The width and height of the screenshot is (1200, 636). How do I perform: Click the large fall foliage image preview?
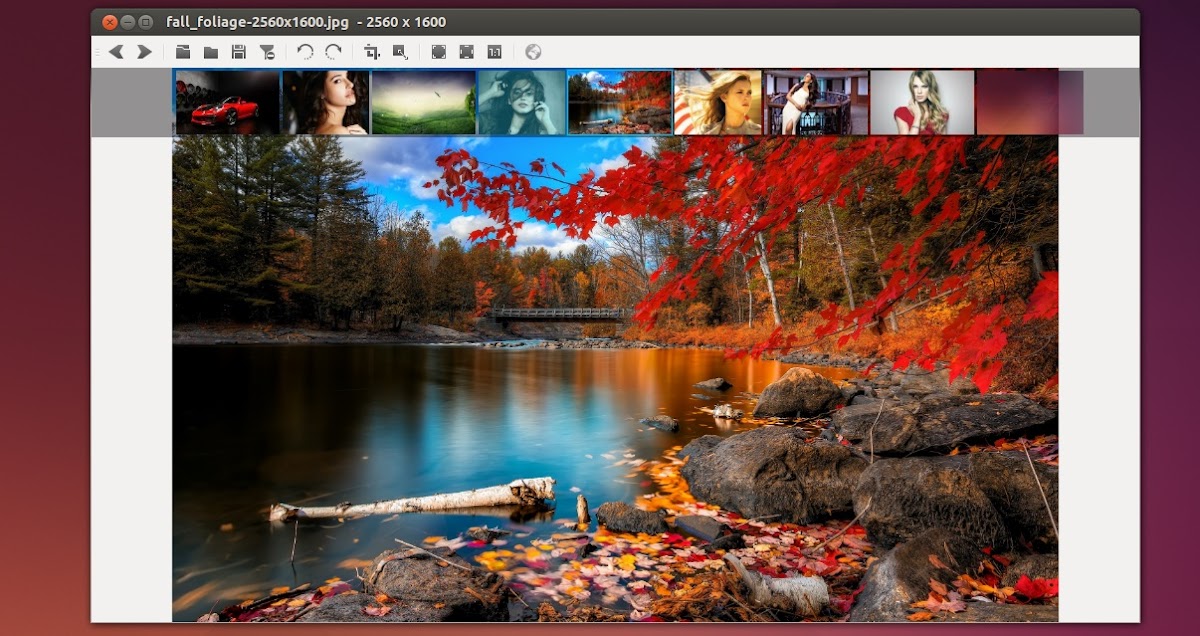[615, 379]
